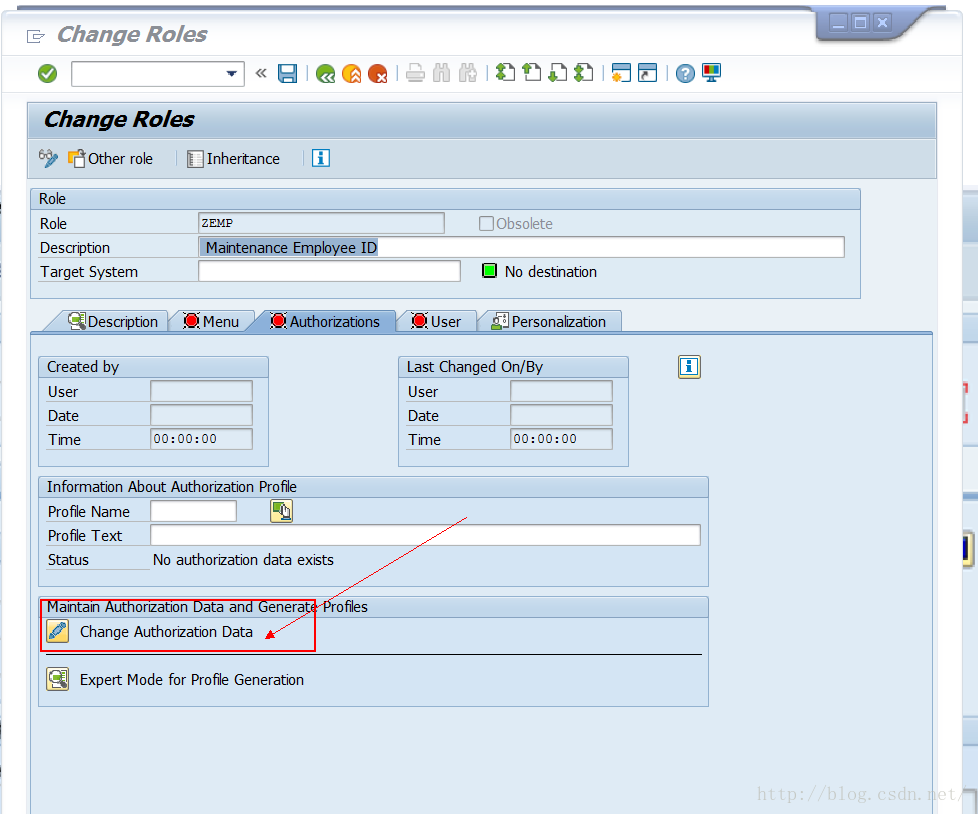978x814 pixels.
Task: Open Customize Local Layout monitor icon
Action: coord(712,73)
